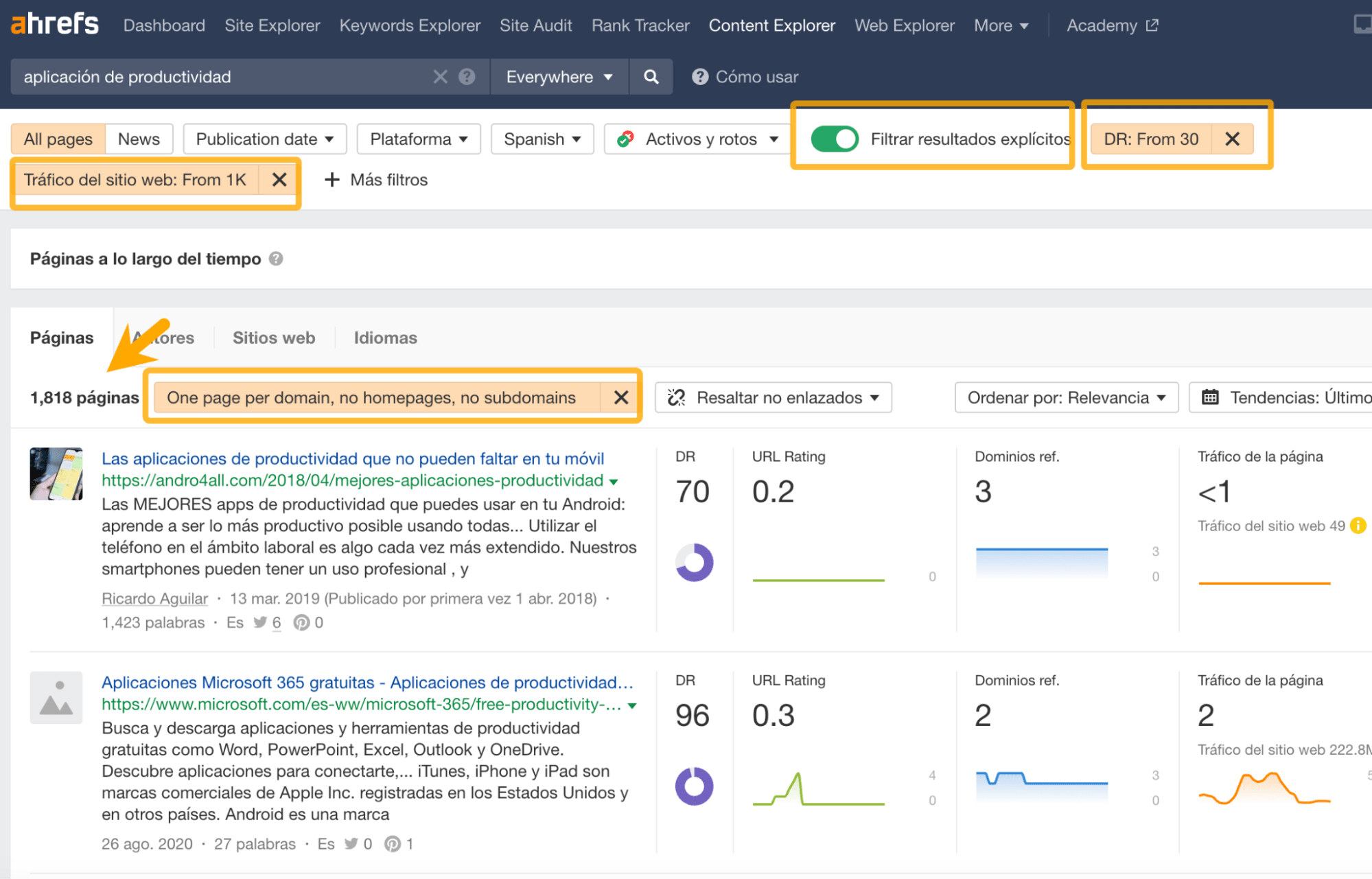Click the broken-link icon in 'Resaltar no enlazados'
Viewport: 1372px width, 879px height.
click(675, 397)
